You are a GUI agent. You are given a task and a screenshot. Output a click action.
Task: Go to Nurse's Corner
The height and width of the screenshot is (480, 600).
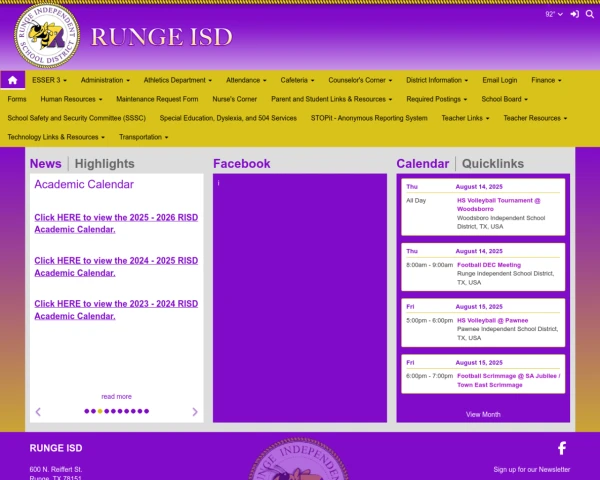235,99
